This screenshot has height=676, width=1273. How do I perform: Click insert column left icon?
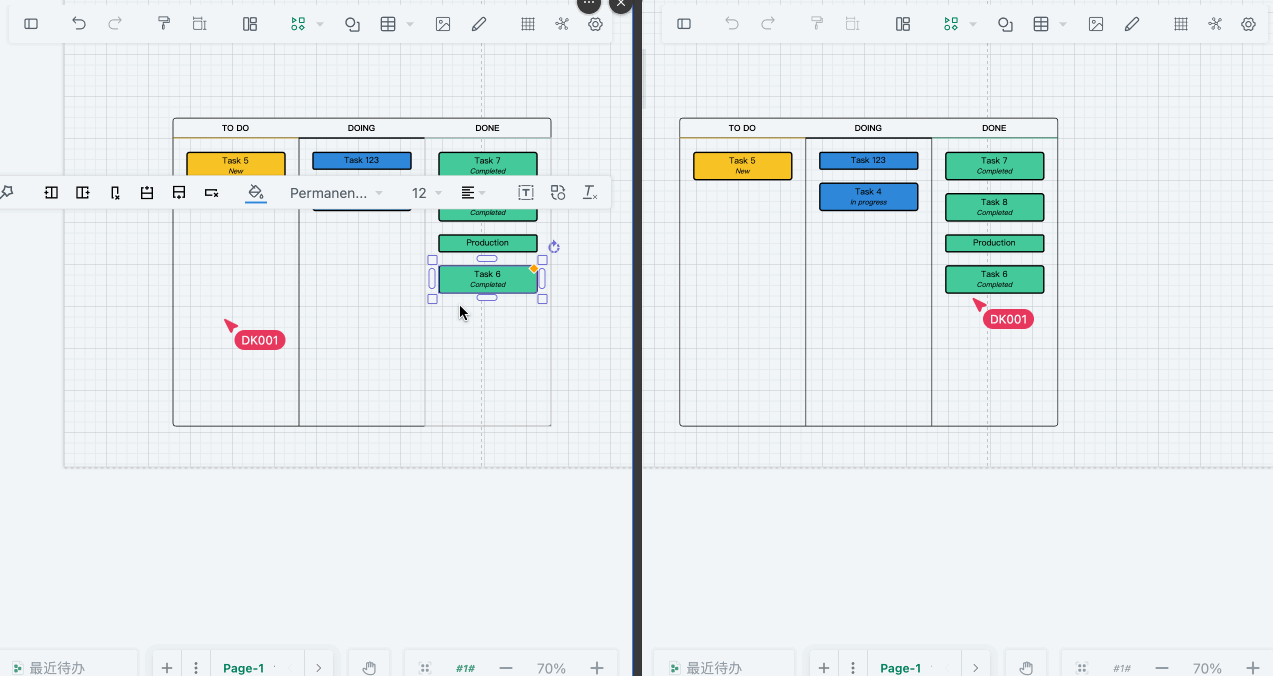[x=51, y=193]
